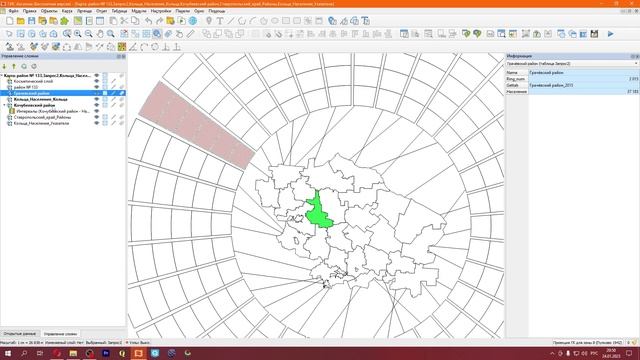Open the Окно menu
This screenshot has height=360, width=640.
(199, 11)
